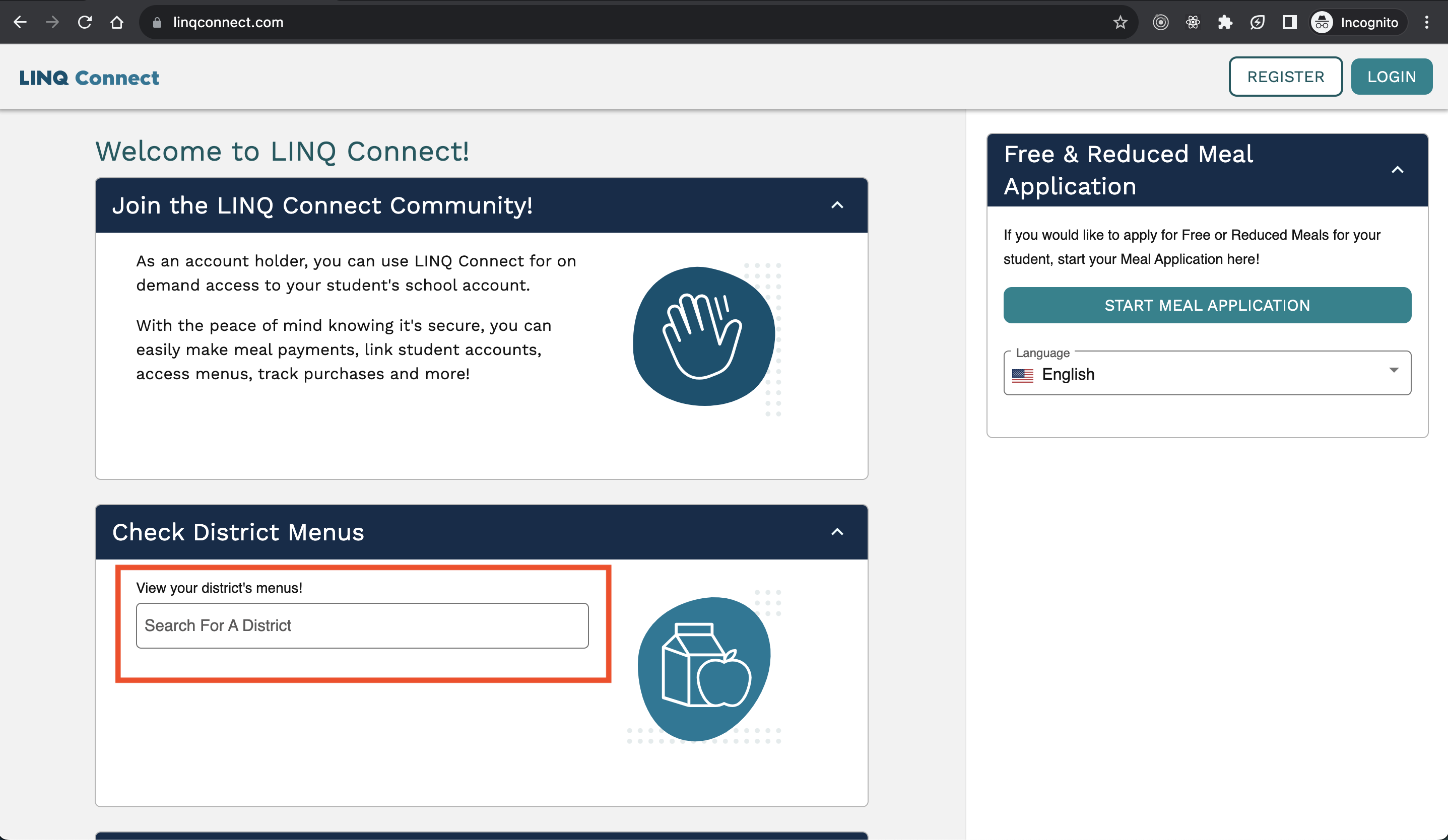Click the Search For A District field
Viewport: 1448px width, 840px height.
(x=362, y=625)
